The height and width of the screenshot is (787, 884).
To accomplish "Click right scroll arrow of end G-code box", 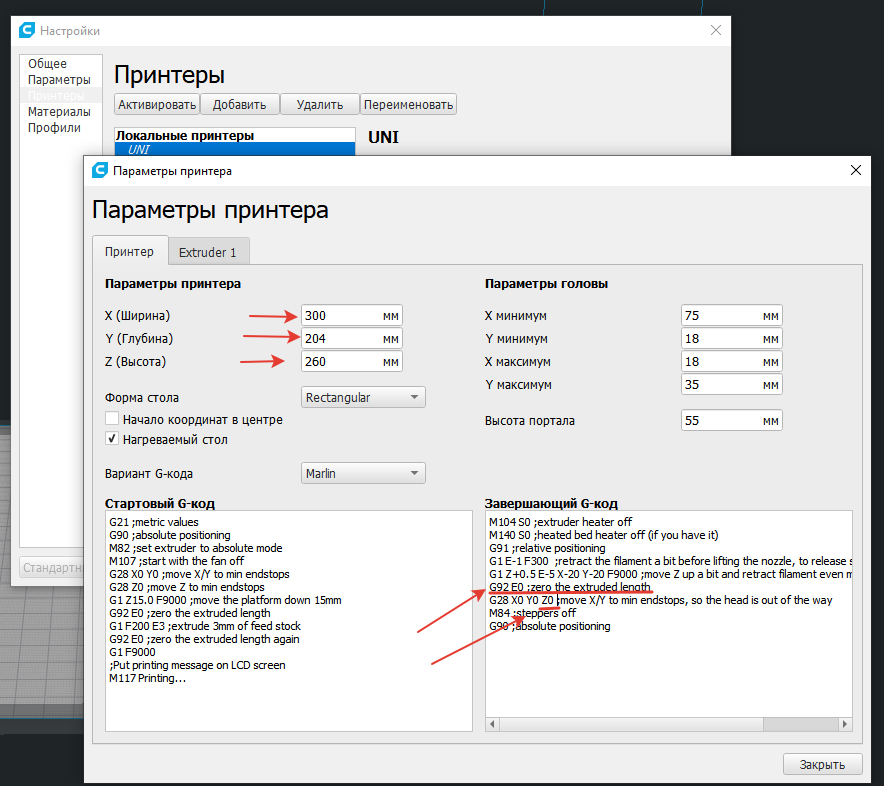I will [x=845, y=724].
